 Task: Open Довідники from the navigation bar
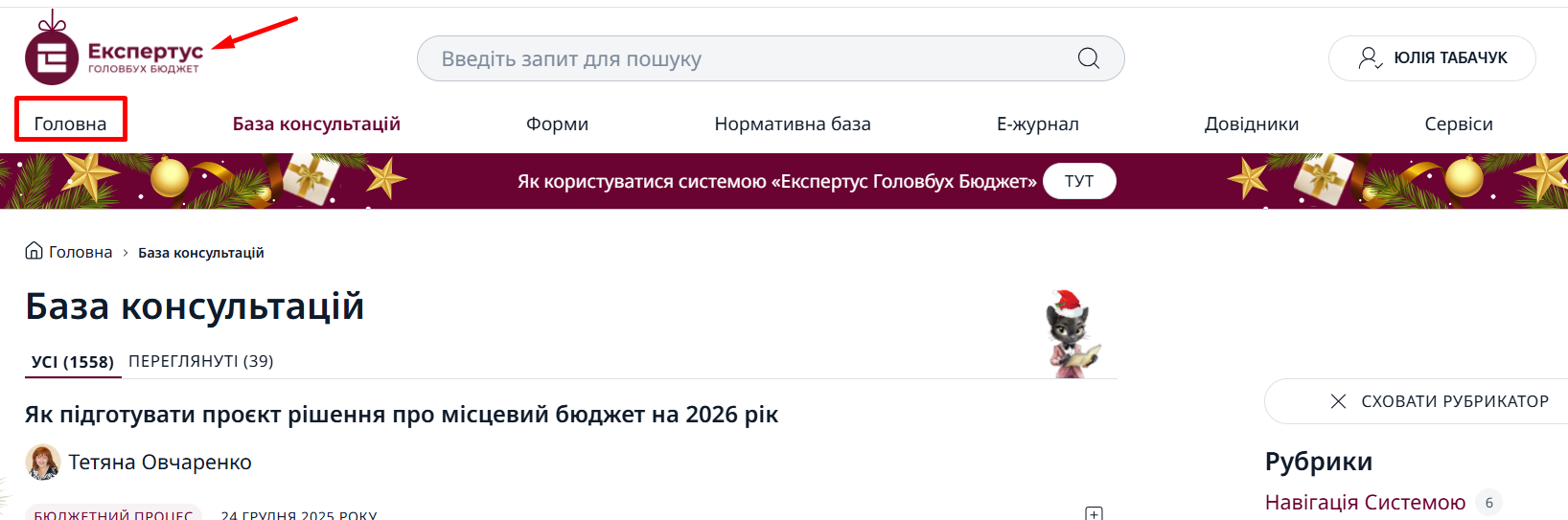1251,124
